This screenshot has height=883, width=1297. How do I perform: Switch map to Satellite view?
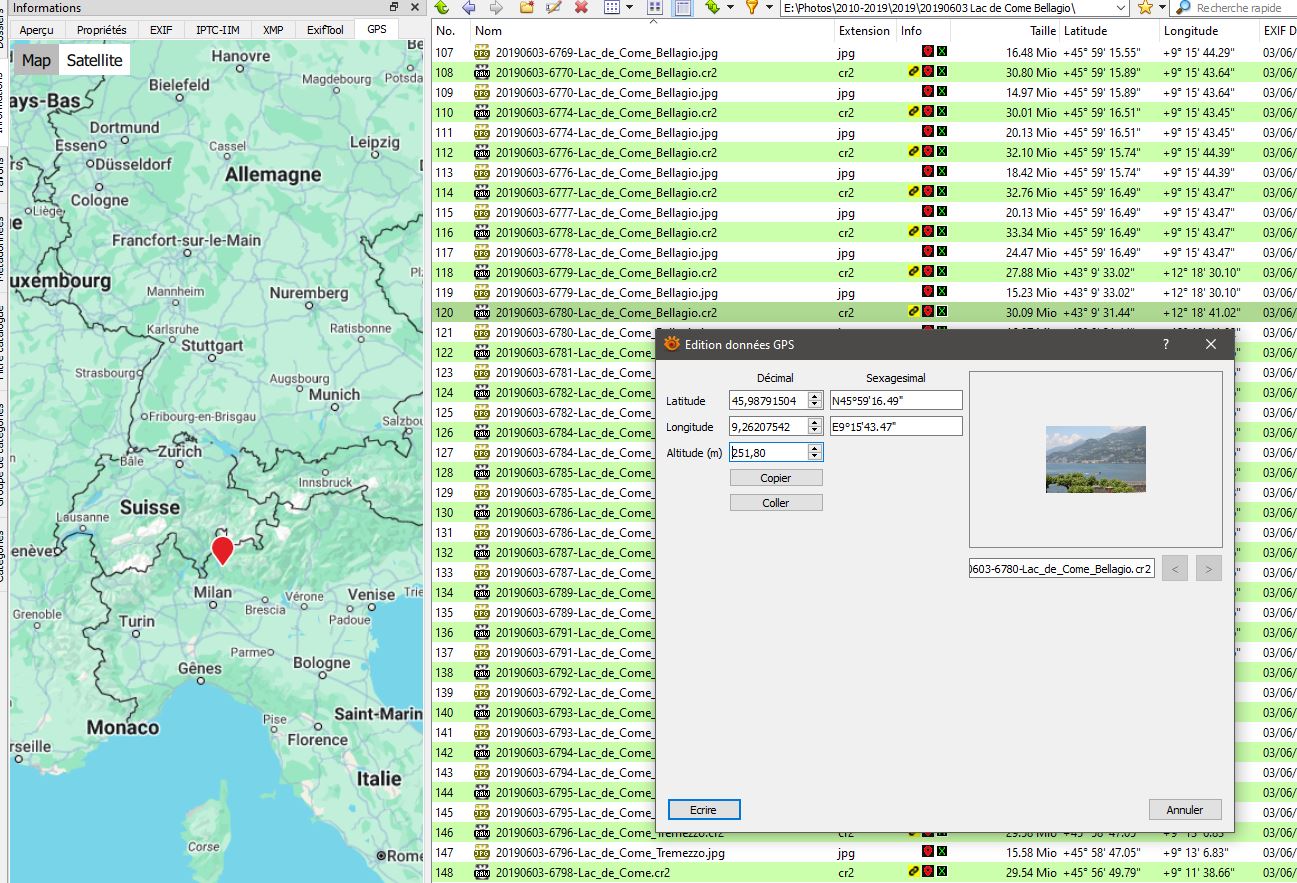pyautogui.click(x=94, y=60)
